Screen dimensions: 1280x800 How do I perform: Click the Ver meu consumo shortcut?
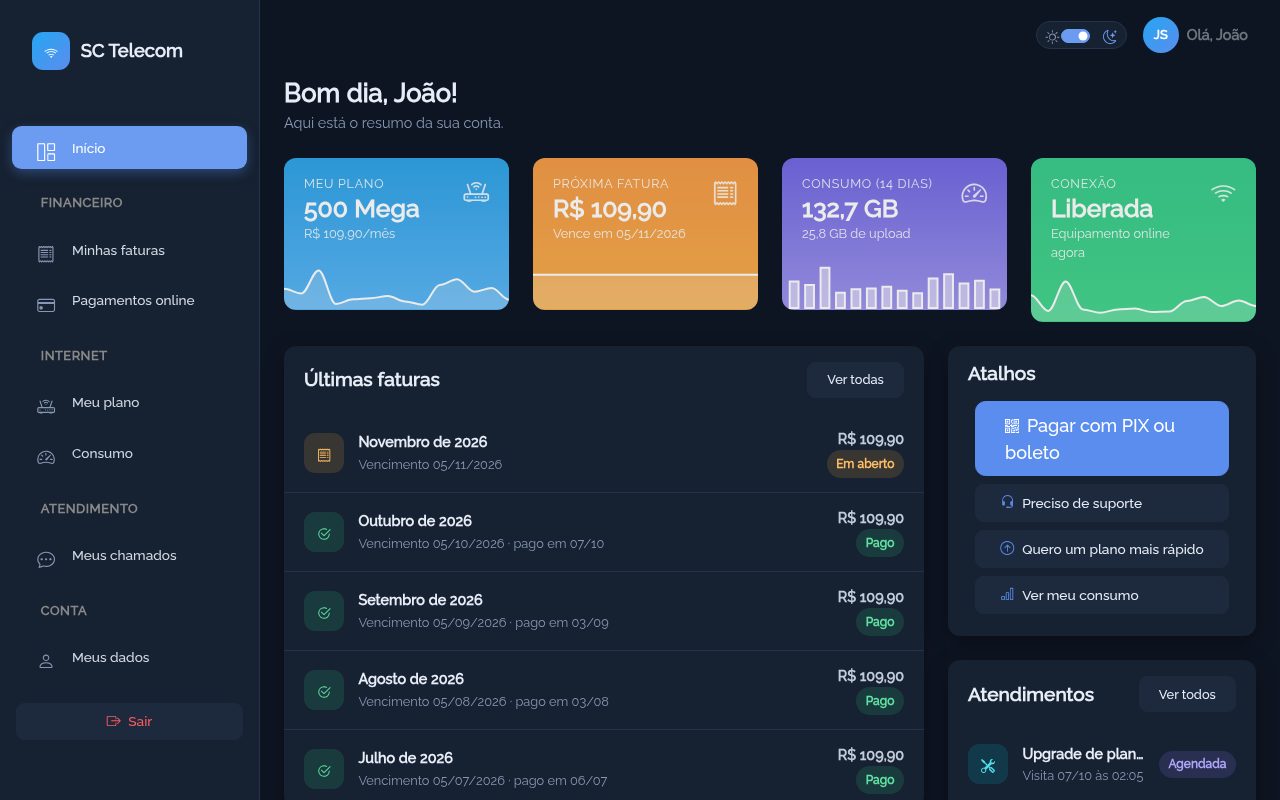1102,595
